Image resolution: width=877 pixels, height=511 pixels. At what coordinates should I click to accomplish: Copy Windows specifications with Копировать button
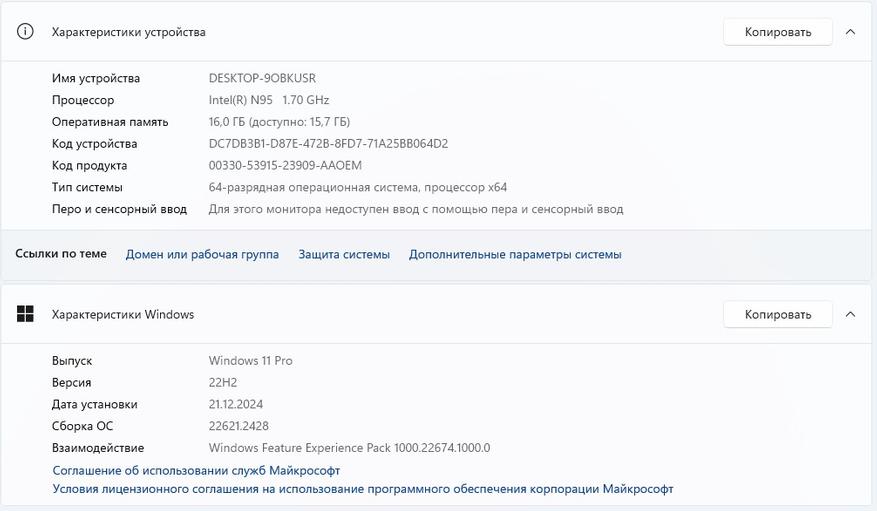tap(777, 314)
